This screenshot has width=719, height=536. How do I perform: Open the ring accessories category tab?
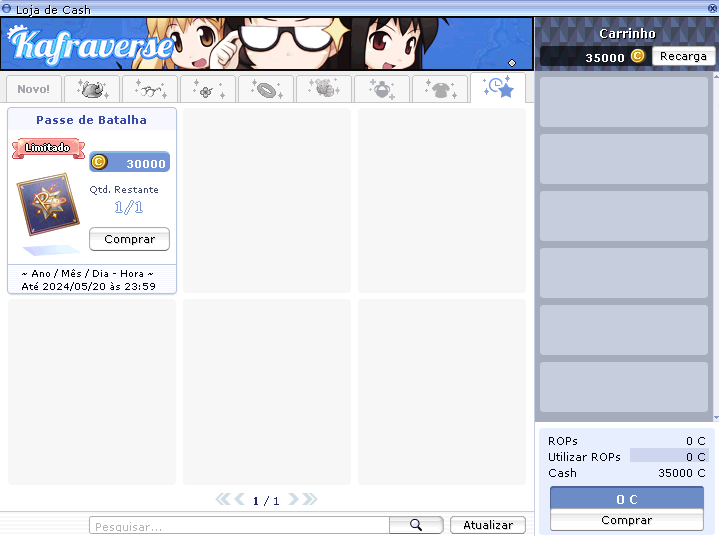pos(266,89)
